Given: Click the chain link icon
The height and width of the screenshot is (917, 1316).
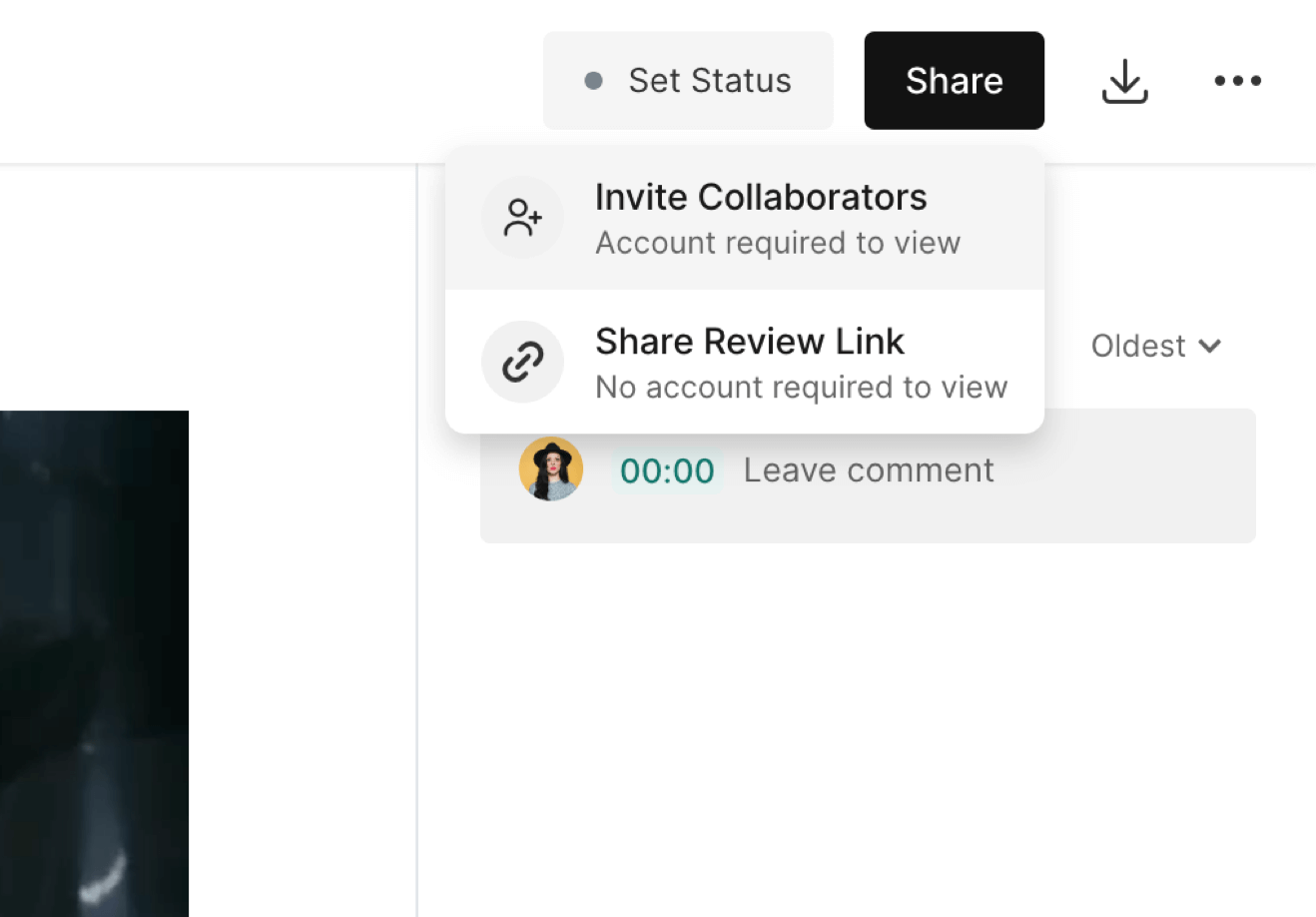Looking at the screenshot, I should (522, 362).
